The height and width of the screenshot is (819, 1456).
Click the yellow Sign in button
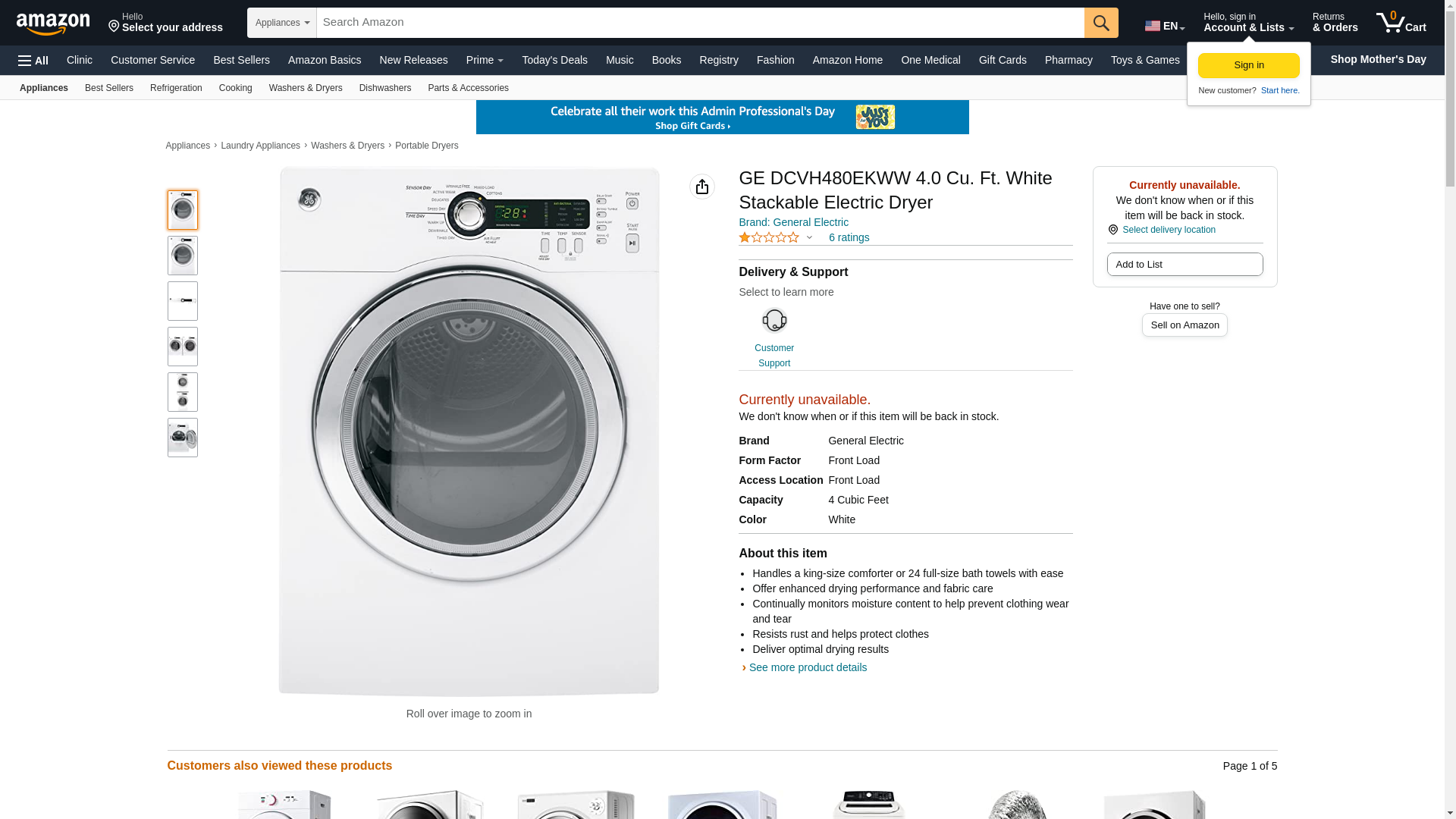pos(1248,65)
